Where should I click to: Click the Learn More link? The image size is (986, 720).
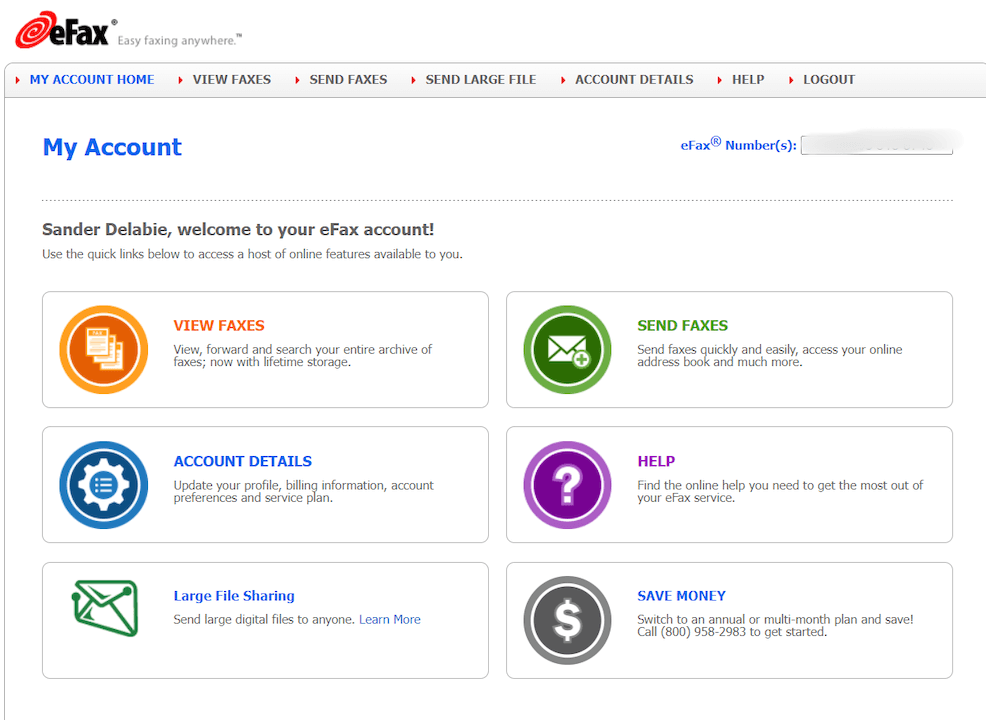(389, 619)
